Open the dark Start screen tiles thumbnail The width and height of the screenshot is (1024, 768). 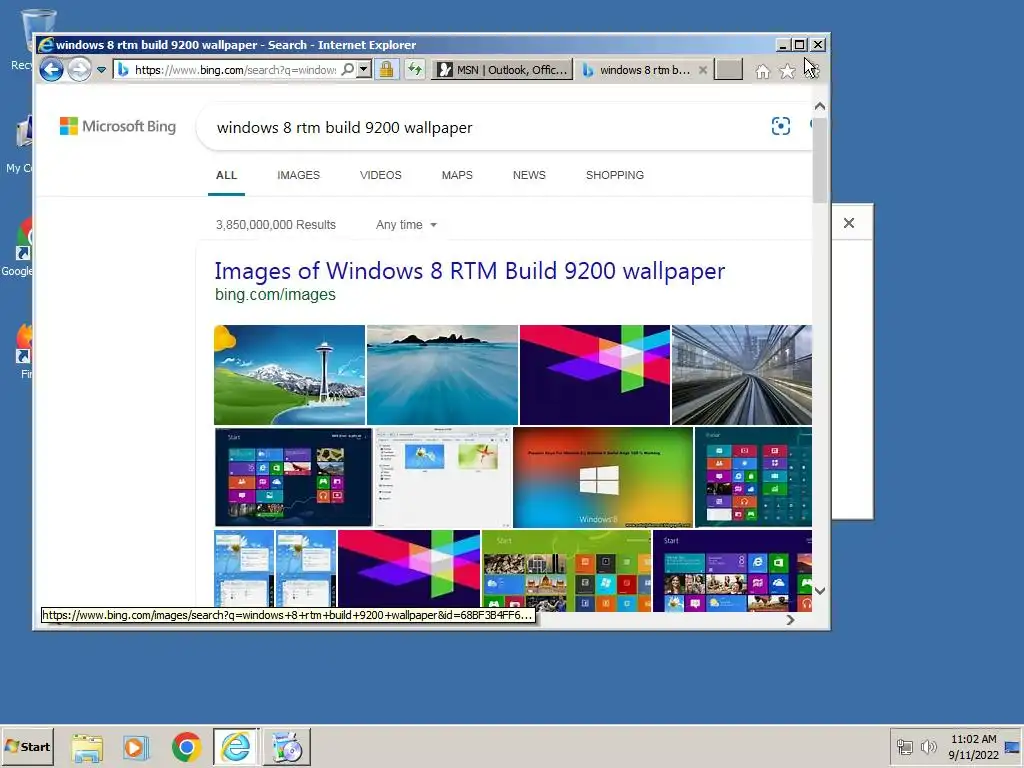coord(293,477)
